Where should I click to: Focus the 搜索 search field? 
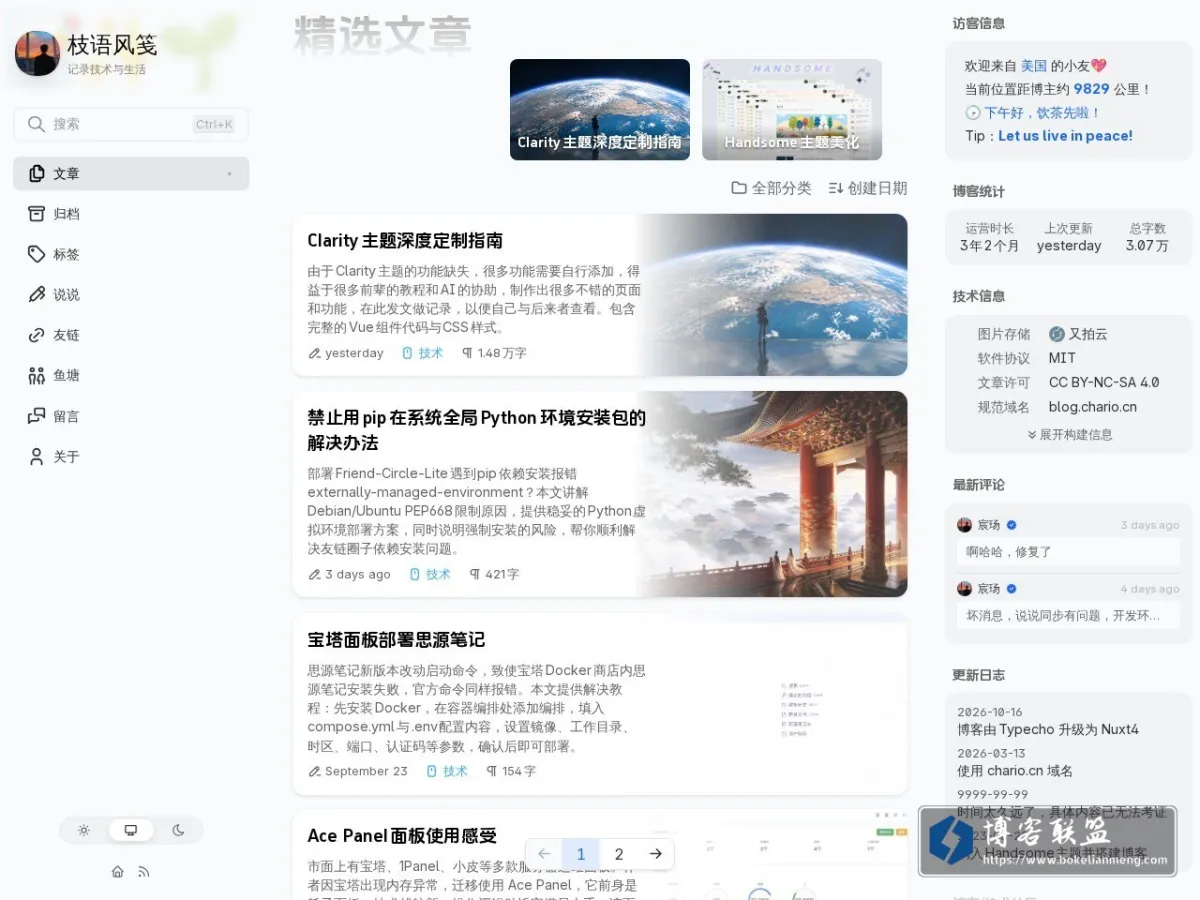131,124
